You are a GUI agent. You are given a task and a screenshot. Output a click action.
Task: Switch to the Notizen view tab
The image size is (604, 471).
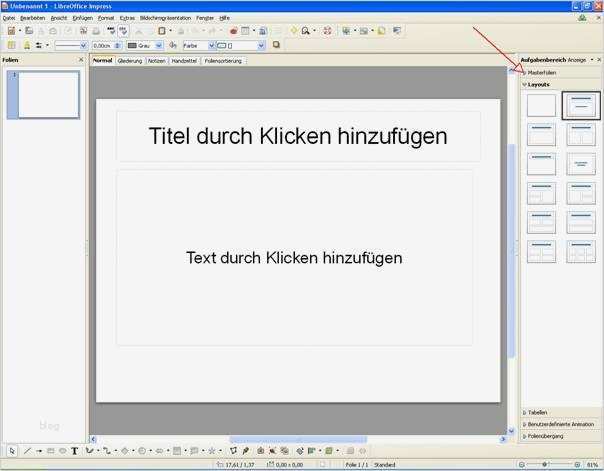point(157,61)
